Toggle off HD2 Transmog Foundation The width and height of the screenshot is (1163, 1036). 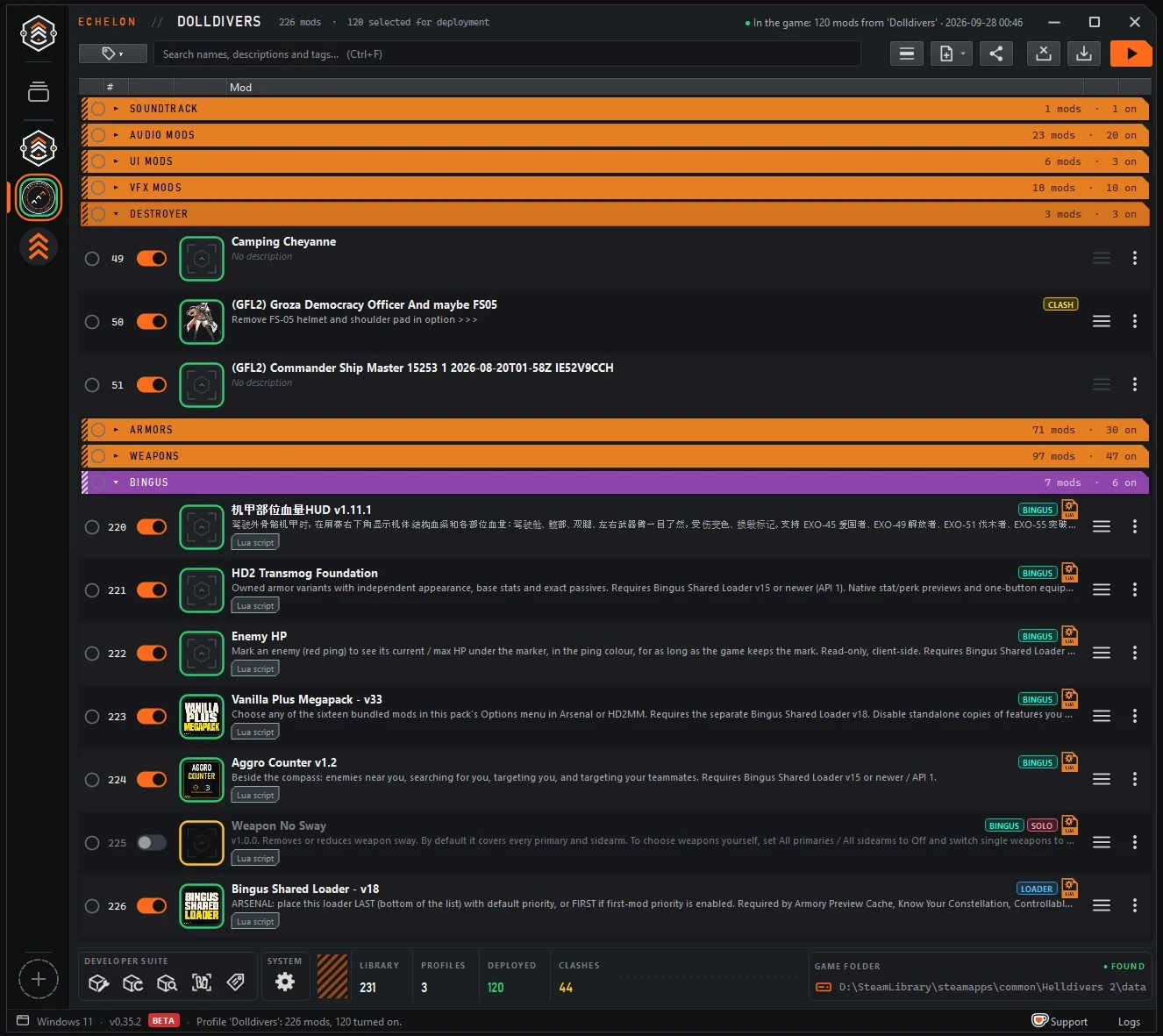point(152,590)
